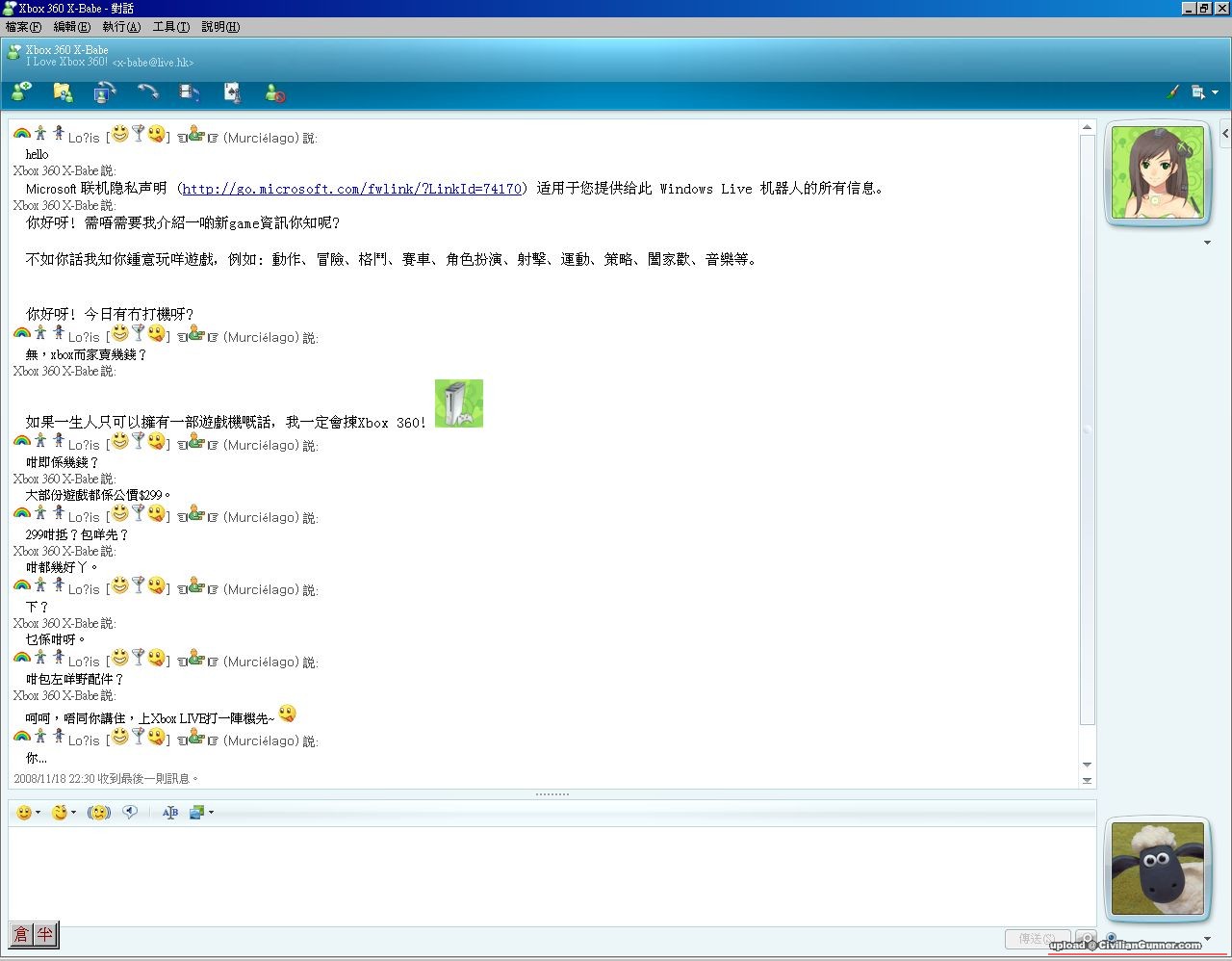
Task: Click the phone call handset icon
Action: click(147, 92)
